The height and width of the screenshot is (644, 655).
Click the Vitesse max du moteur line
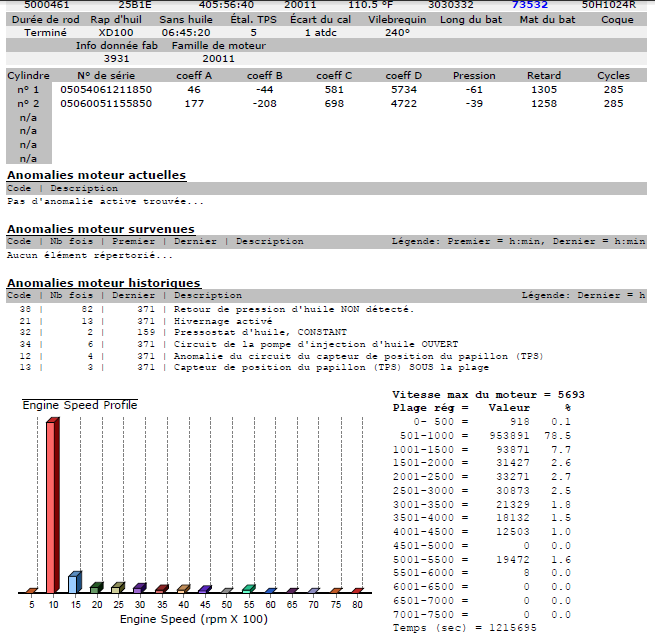pyautogui.click(x=489, y=395)
